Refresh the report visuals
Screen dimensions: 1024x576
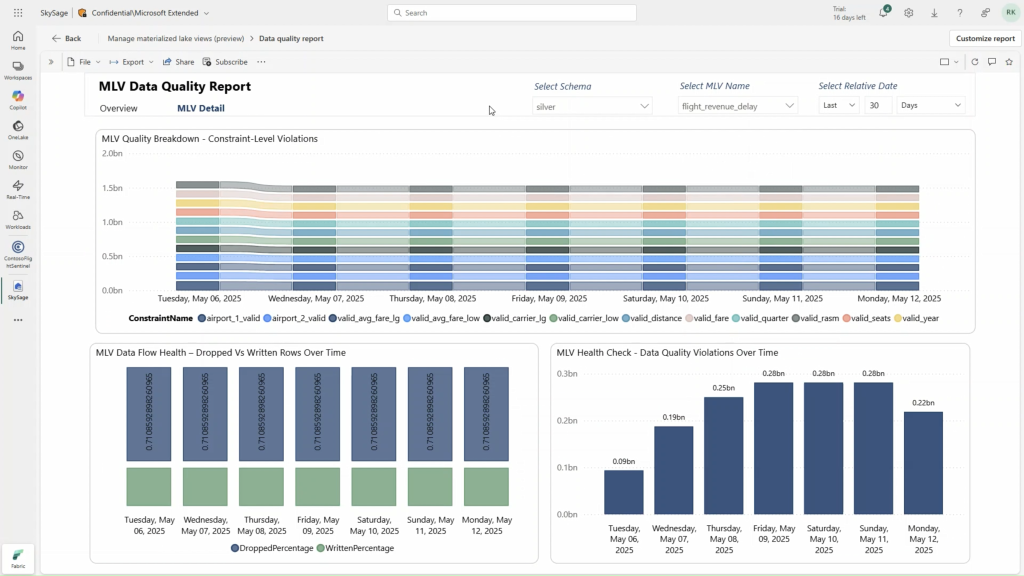[974, 61]
